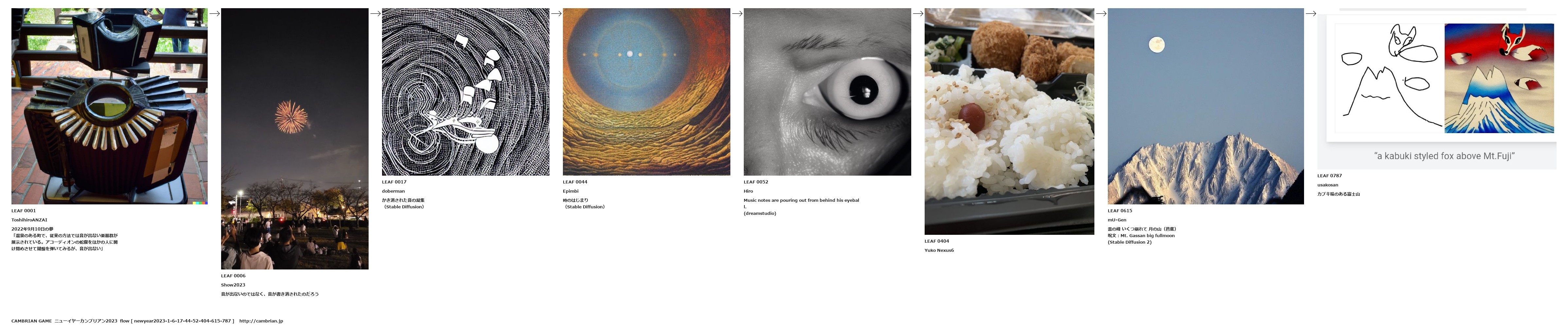1568x329 pixels.
Task: Click the CAMBRIAN GAME footer text
Action: pos(32,321)
